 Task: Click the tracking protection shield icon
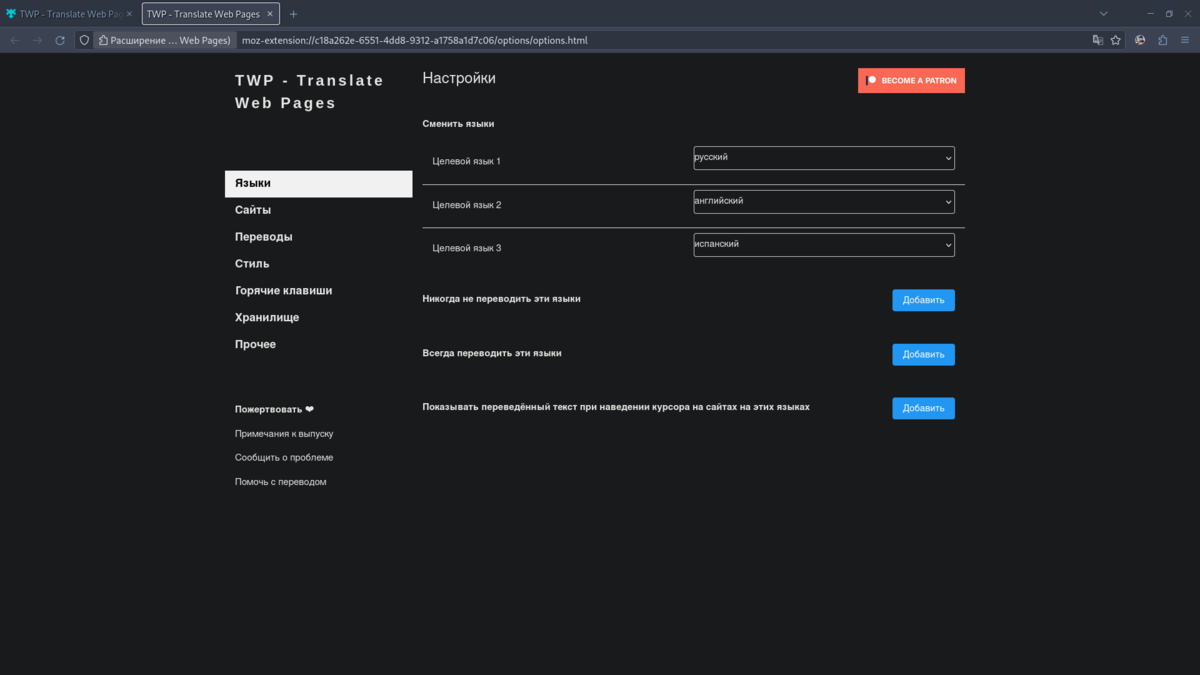(x=84, y=40)
